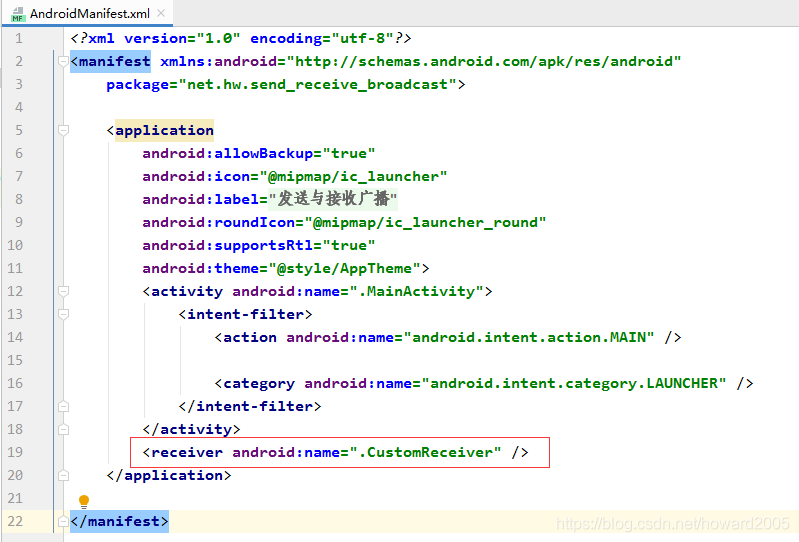The height and width of the screenshot is (542, 799).
Task: Click the fold end marker on line 22
Action: click(x=63, y=522)
